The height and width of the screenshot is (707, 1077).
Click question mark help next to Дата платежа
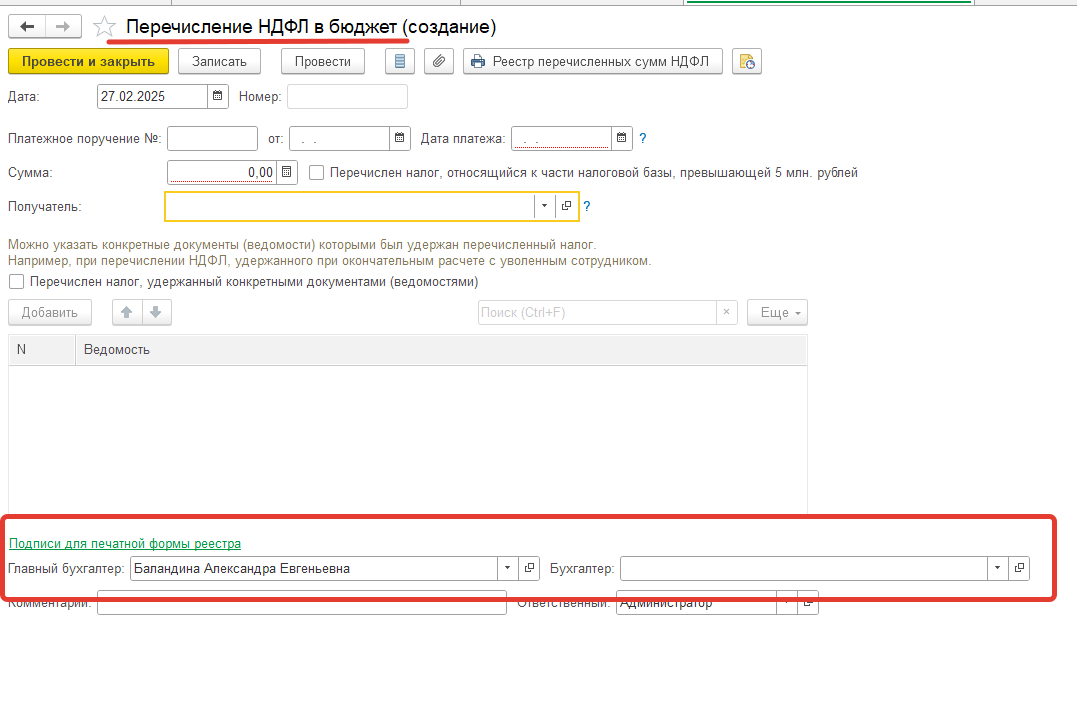tap(643, 138)
